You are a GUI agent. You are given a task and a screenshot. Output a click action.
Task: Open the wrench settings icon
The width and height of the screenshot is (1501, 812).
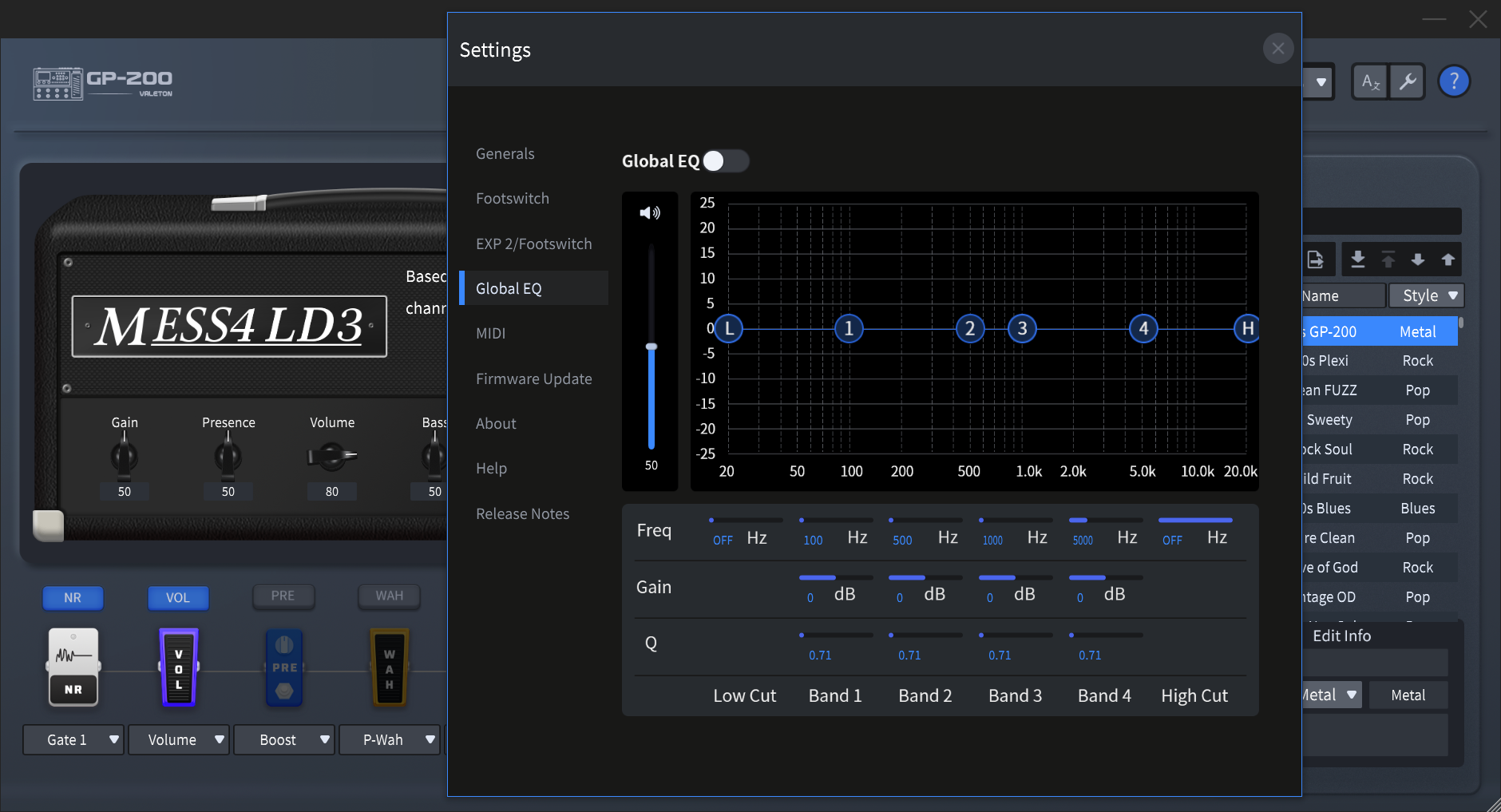1408,81
